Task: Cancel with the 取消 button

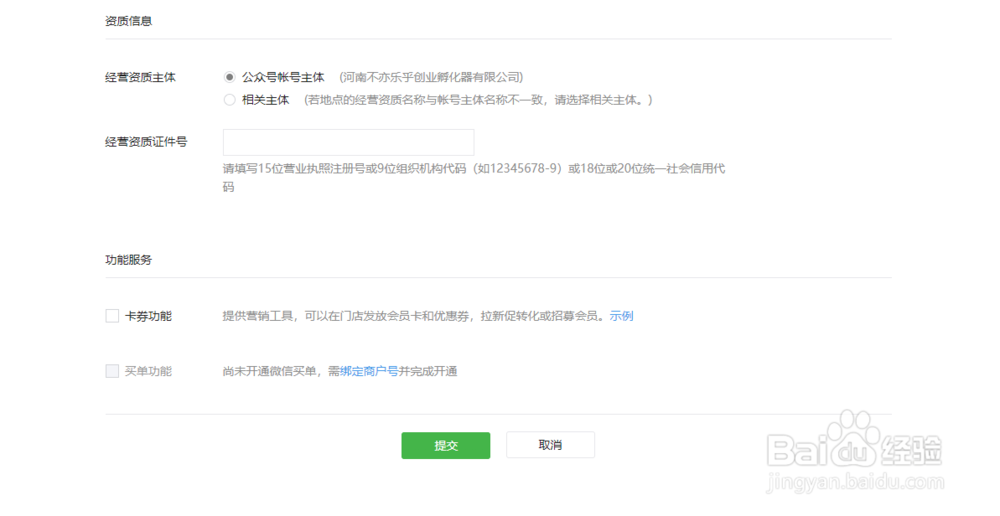Action: pos(550,445)
